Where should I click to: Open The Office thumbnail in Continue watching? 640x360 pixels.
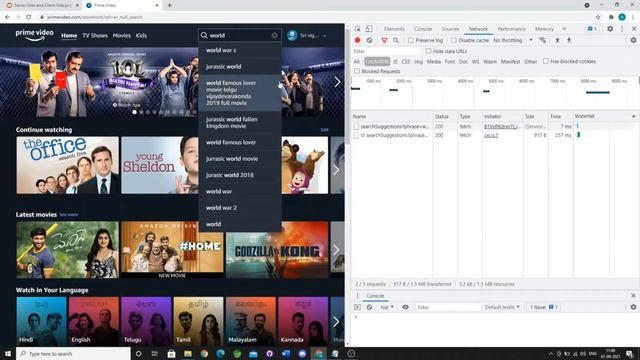68,165
